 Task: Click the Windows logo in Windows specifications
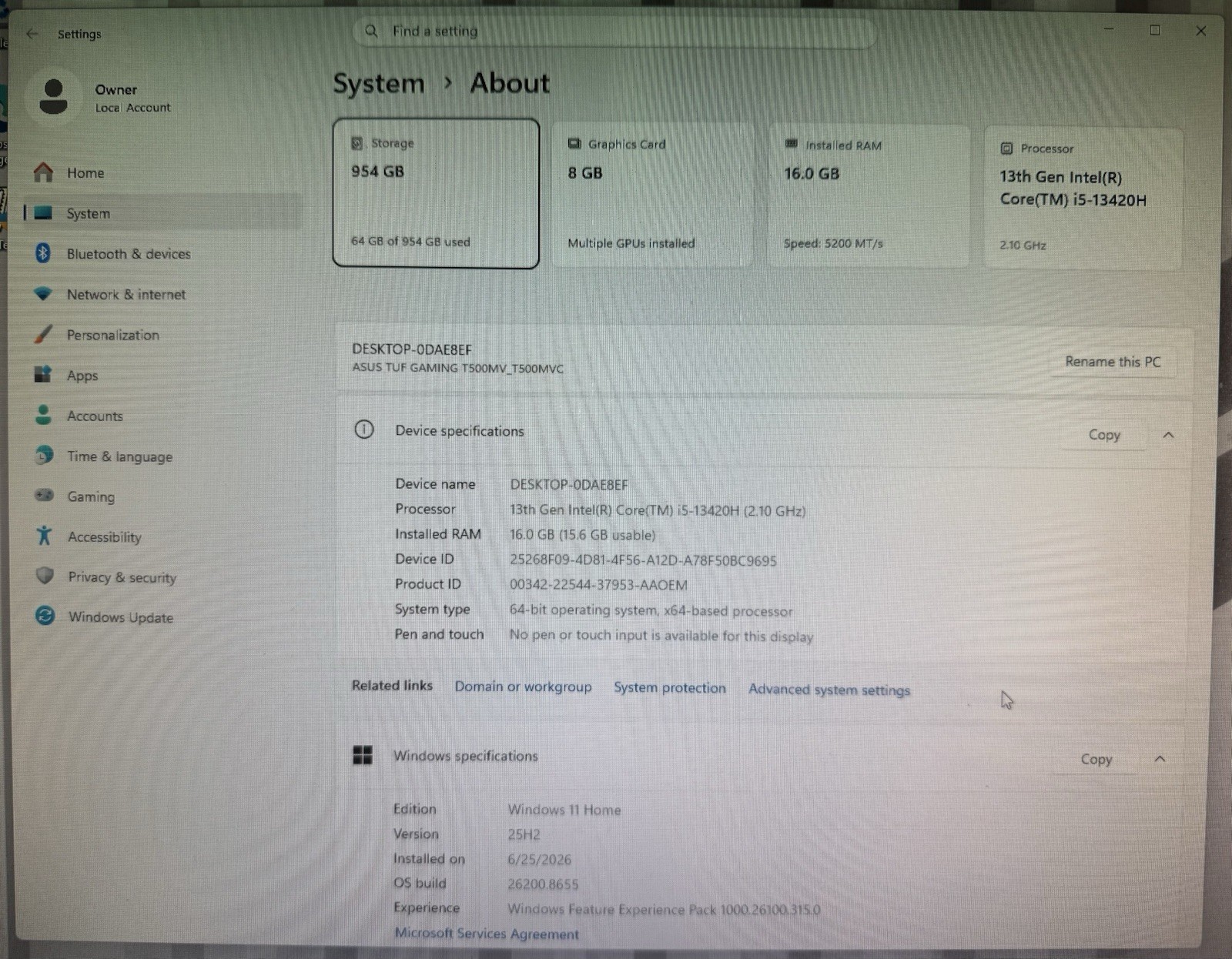click(x=363, y=755)
